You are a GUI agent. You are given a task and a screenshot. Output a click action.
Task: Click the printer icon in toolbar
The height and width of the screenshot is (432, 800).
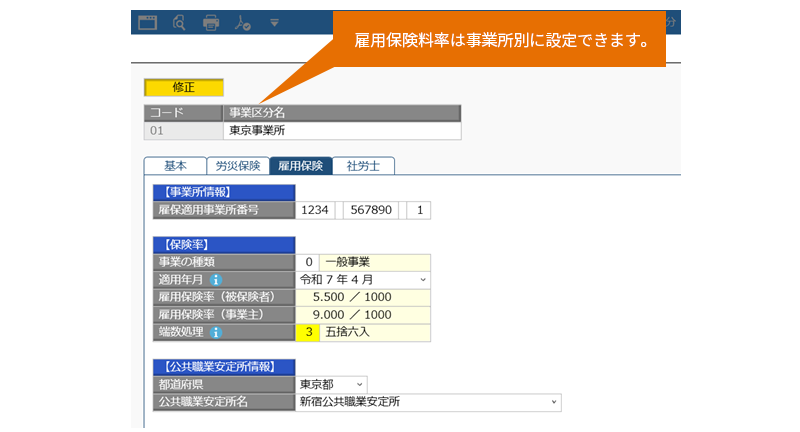pos(211,21)
